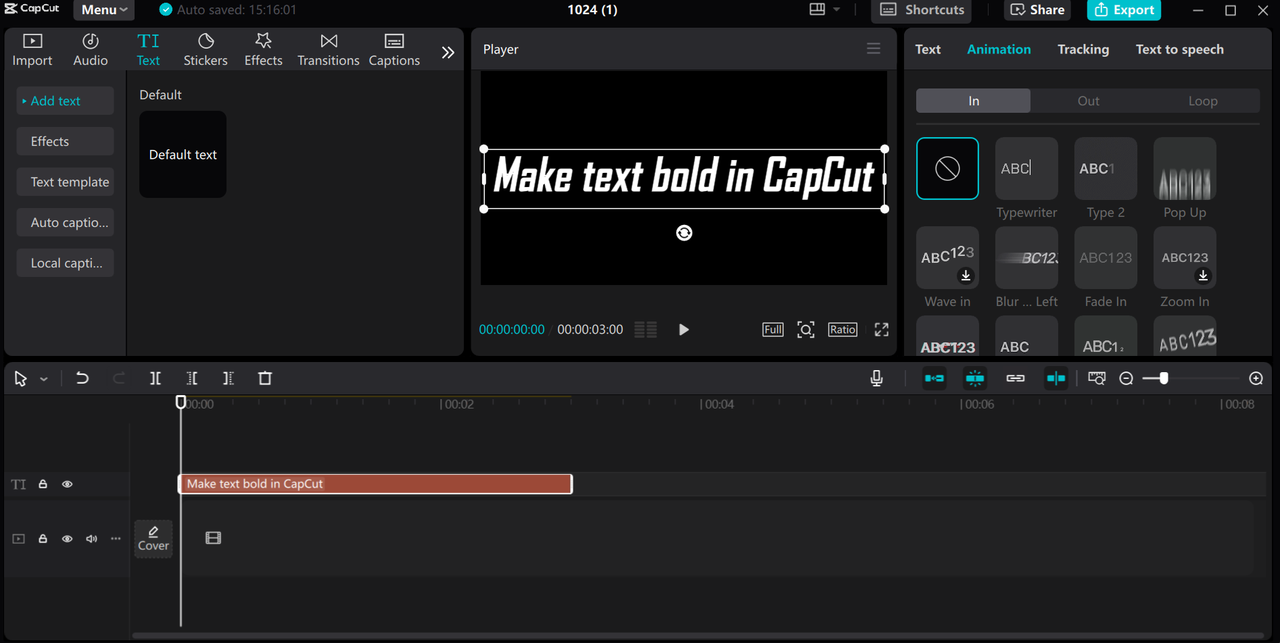Click the Export button
Screen dimensions: 1280x643
(1124, 10)
